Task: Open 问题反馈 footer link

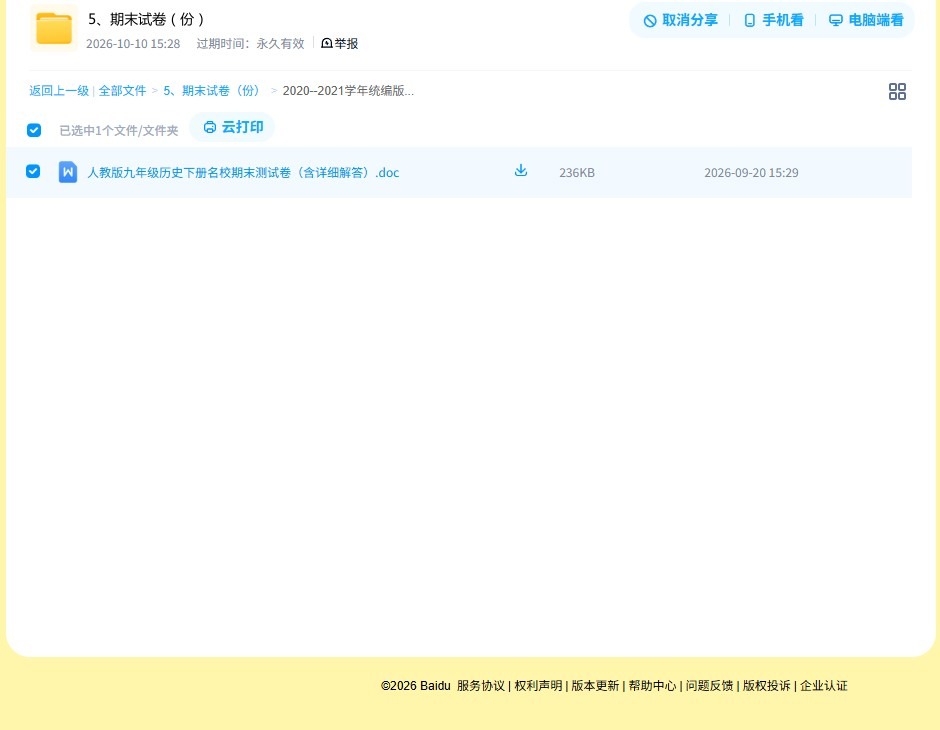Action: pyautogui.click(x=709, y=686)
